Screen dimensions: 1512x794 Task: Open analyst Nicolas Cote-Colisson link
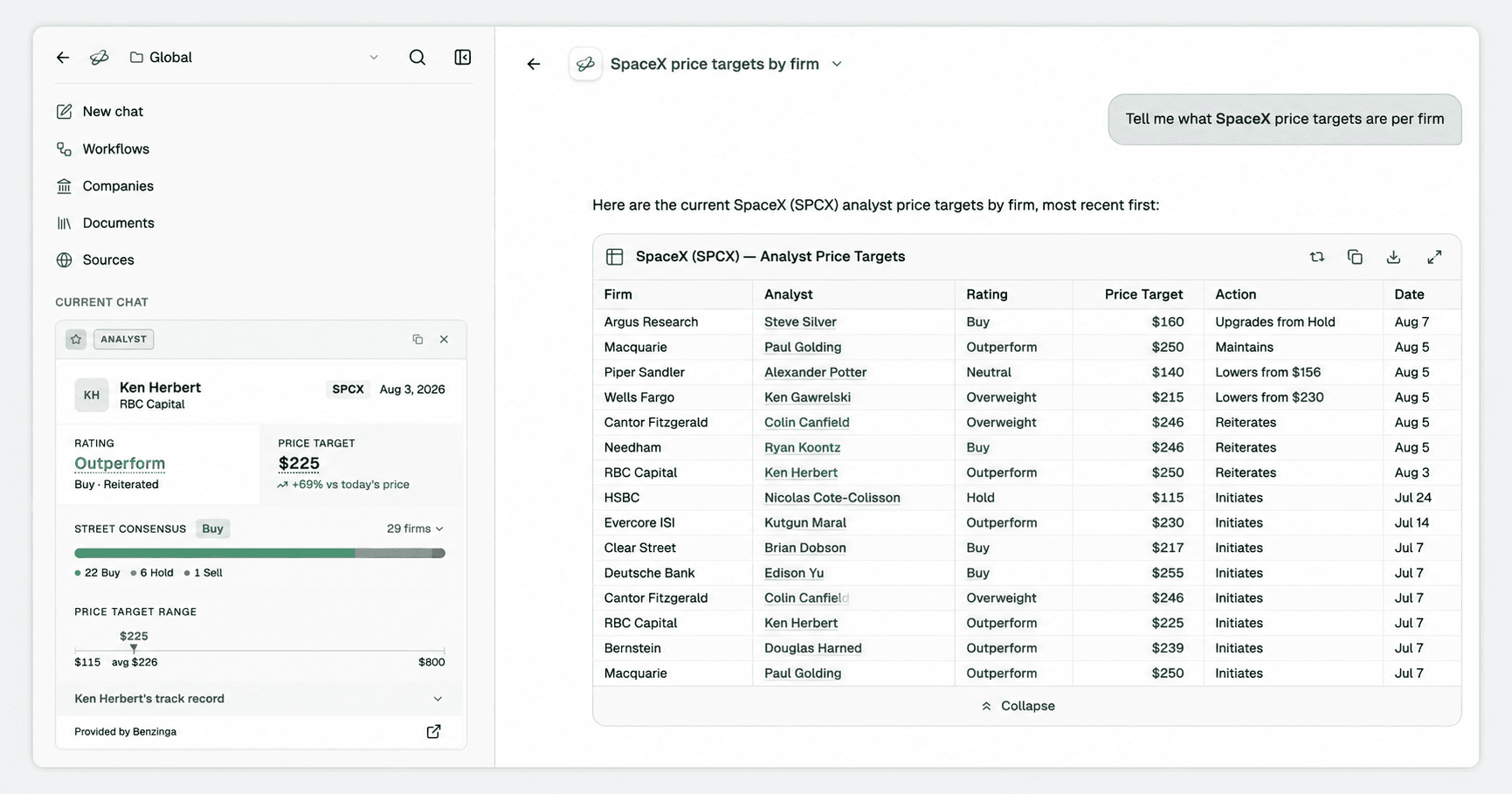pos(832,498)
